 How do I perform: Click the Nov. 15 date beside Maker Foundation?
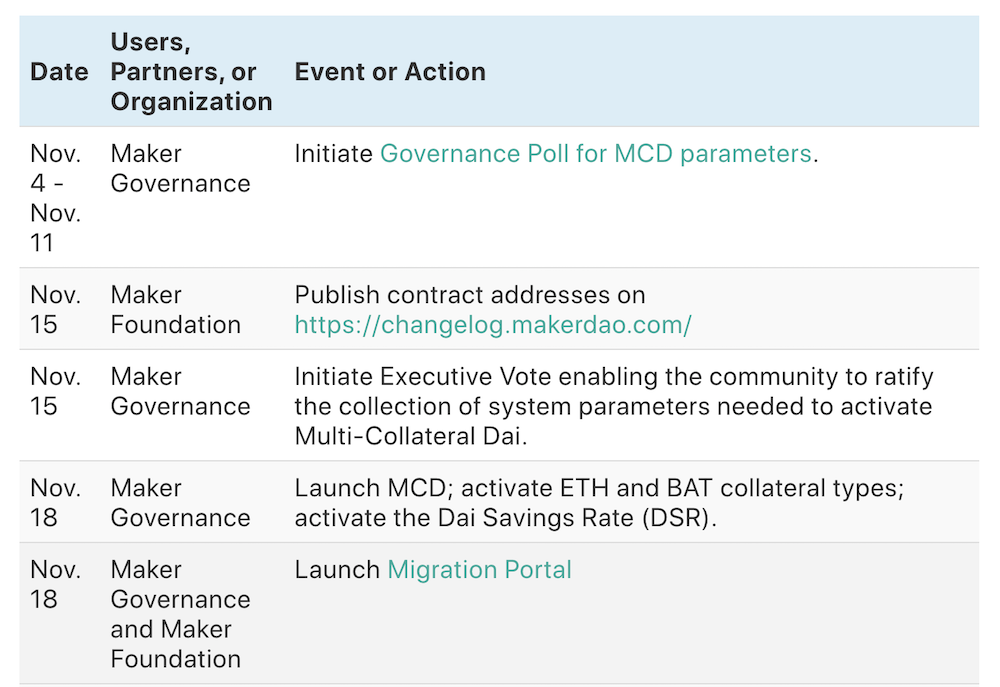(x=56, y=310)
